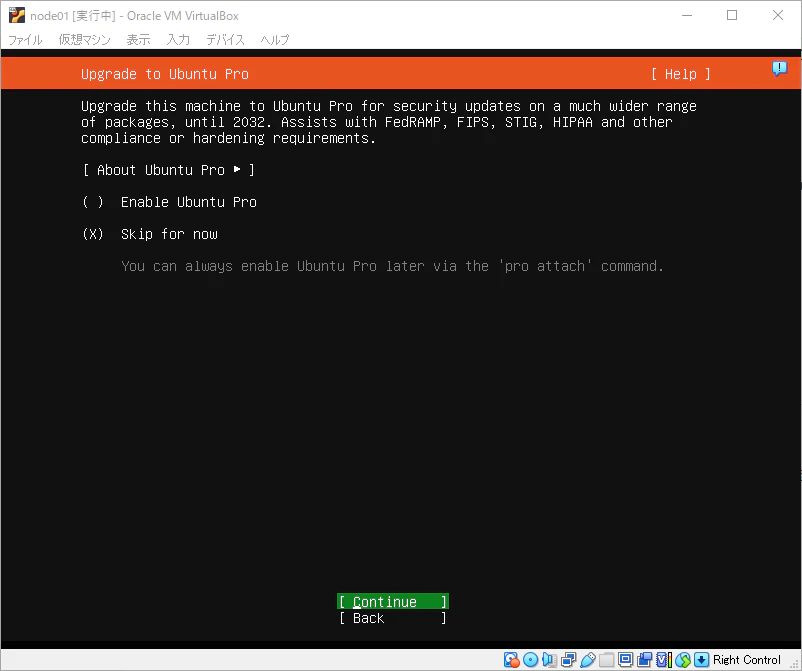
Task: Click the CPU virtualization status icon
Action: (664, 660)
